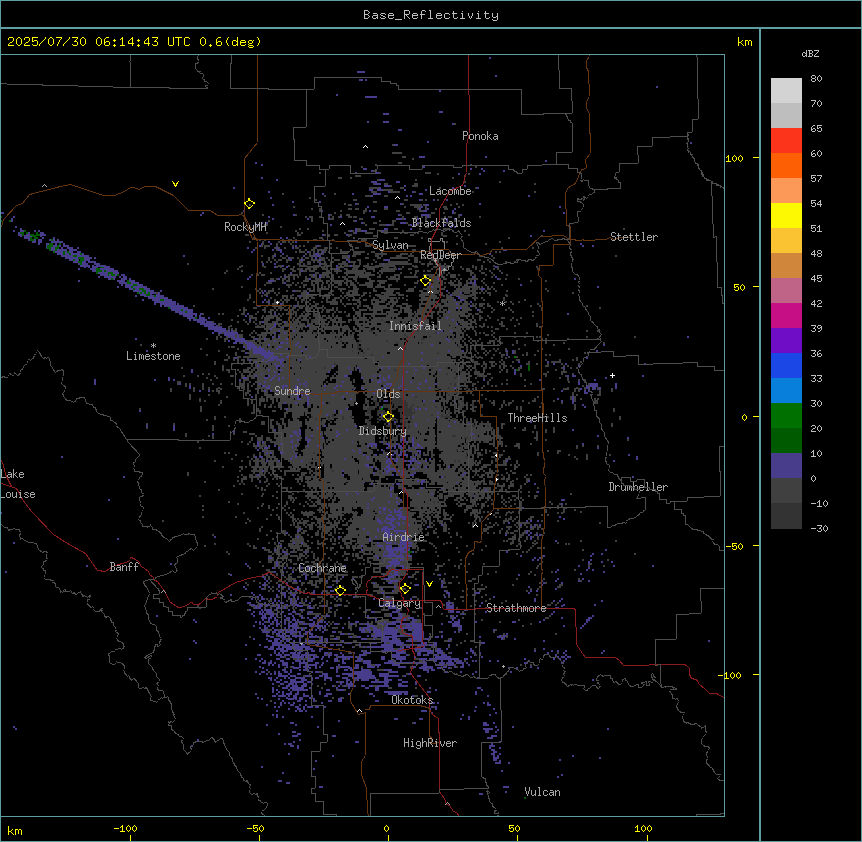Viewport: 862px width, 842px height.
Task: Click the Sylvan map label
Action: [x=390, y=245]
